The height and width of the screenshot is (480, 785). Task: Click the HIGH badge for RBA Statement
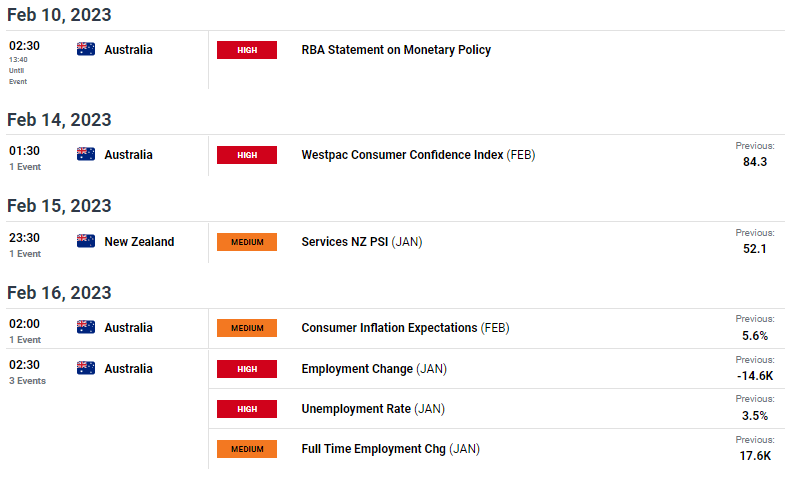[247, 50]
